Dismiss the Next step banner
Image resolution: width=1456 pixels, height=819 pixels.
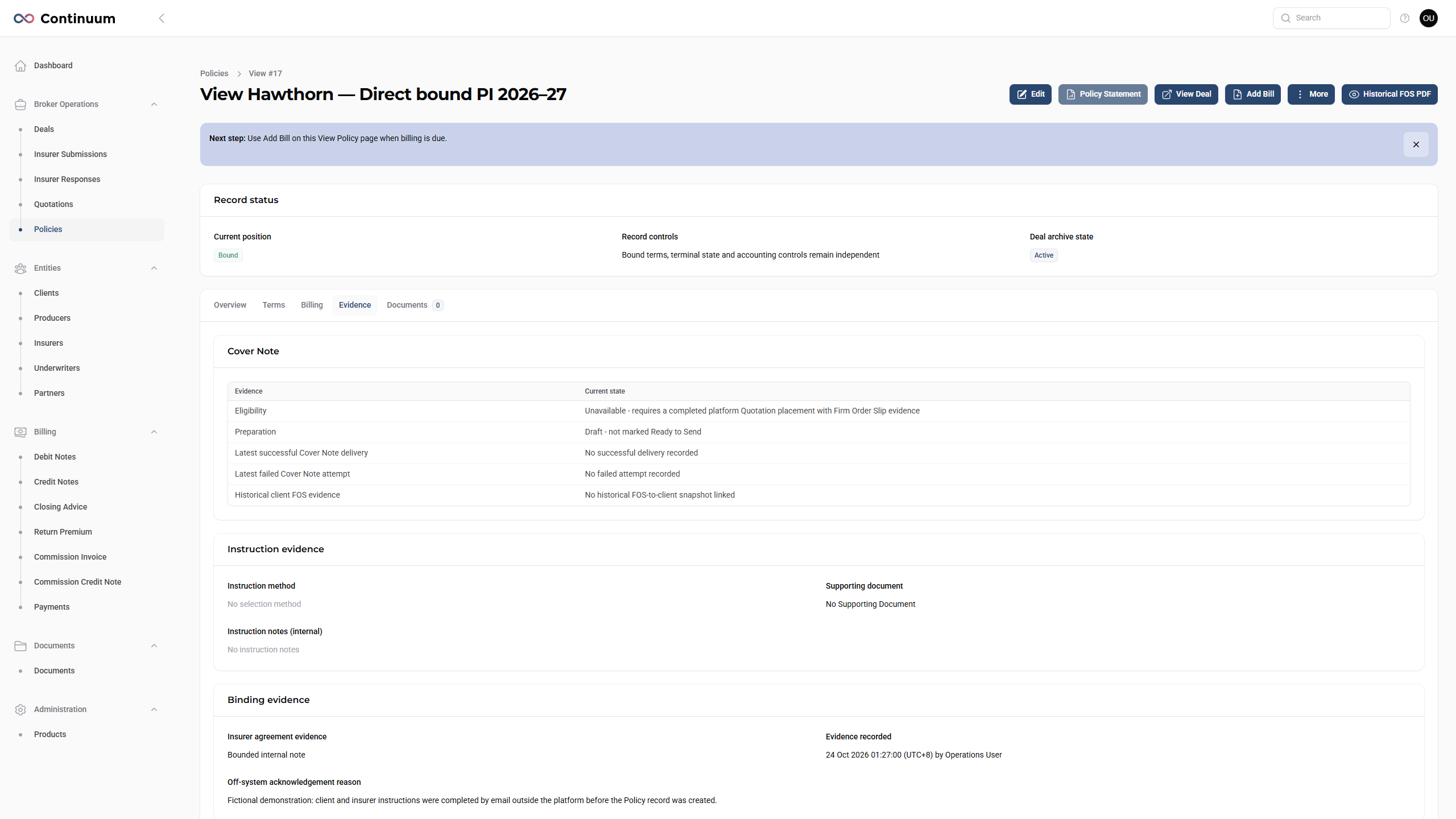click(1416, 144)
